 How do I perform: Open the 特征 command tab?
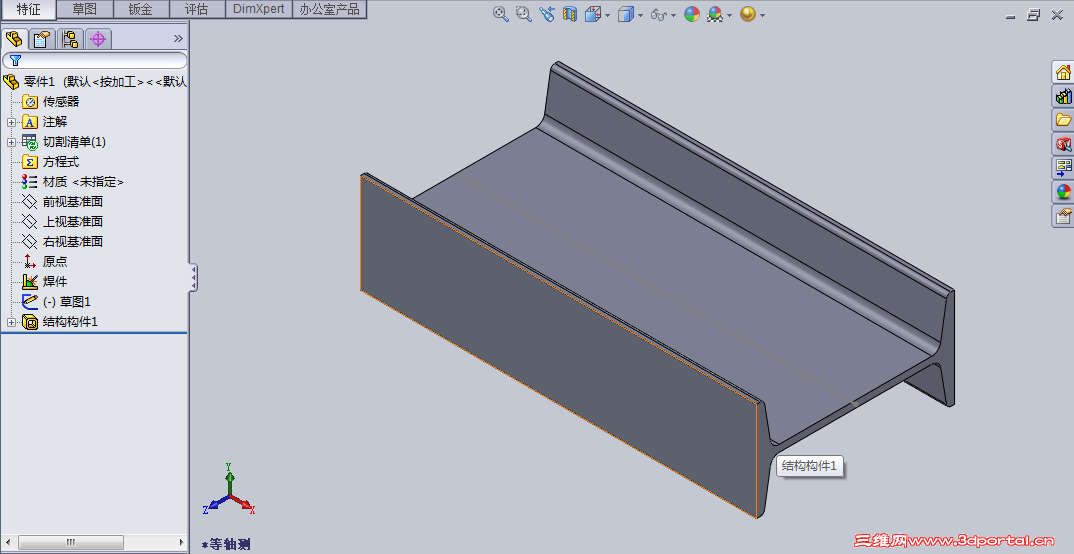click(x=27, y=9)
